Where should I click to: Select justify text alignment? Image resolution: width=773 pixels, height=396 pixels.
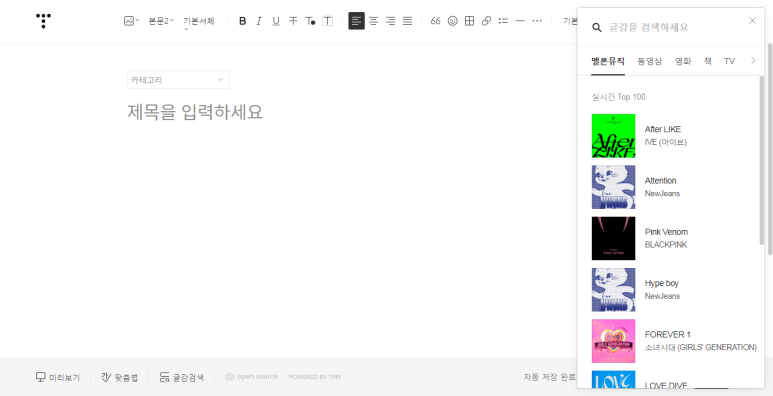point(407,21)
